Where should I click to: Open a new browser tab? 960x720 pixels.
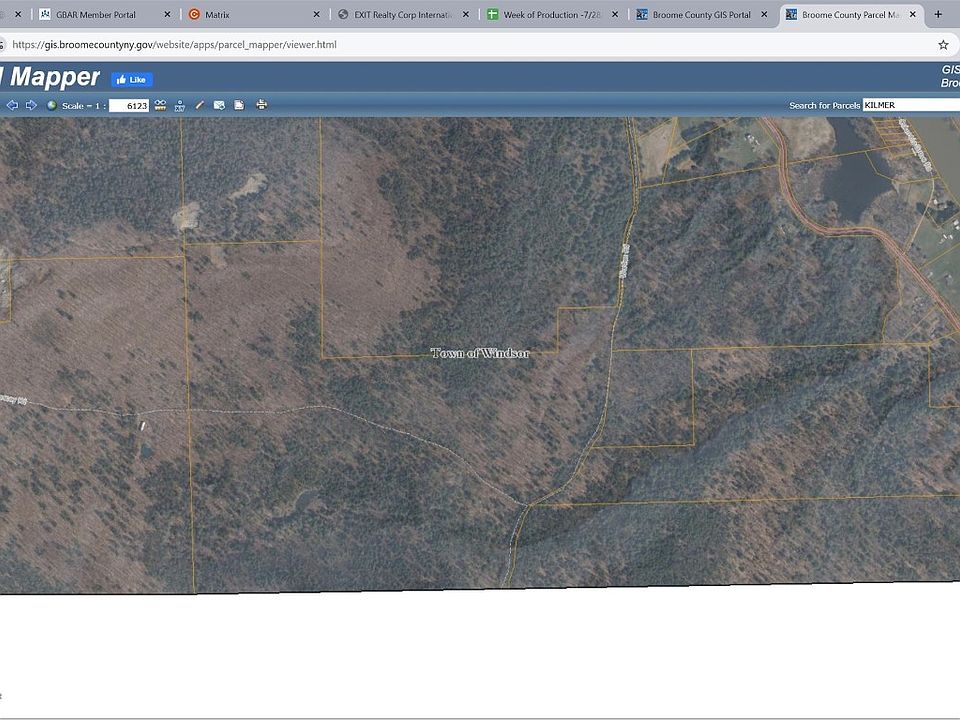click(x=938, y=15)
